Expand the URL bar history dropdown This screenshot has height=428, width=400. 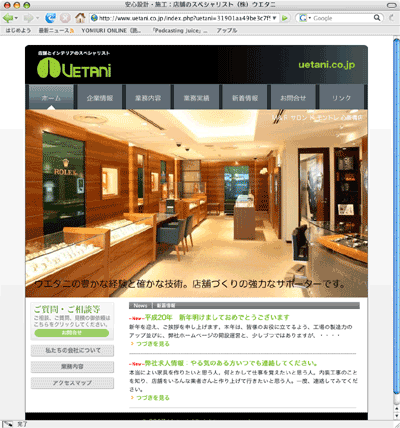coord(274,18)
